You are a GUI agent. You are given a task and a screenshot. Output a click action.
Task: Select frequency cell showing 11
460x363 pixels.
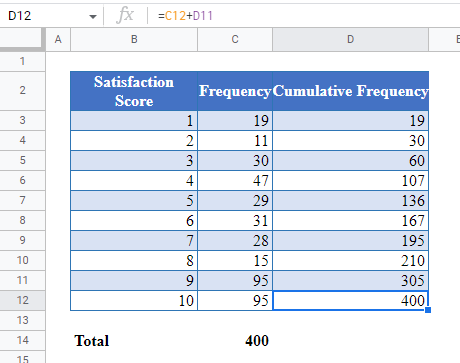(235, 140)
